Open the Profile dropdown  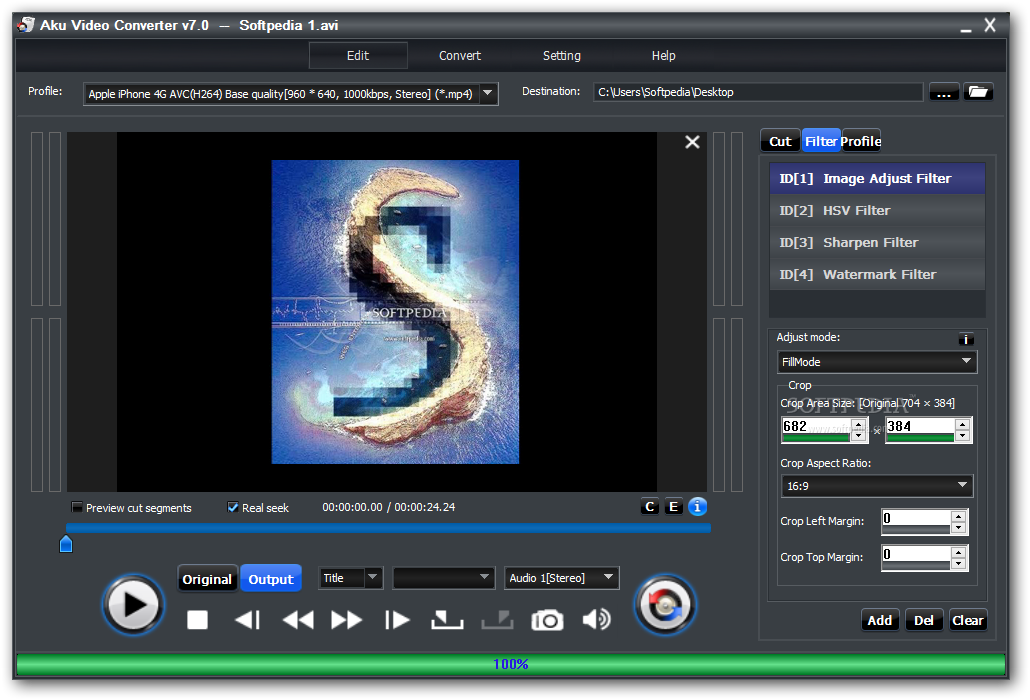(x=488, y=93)
